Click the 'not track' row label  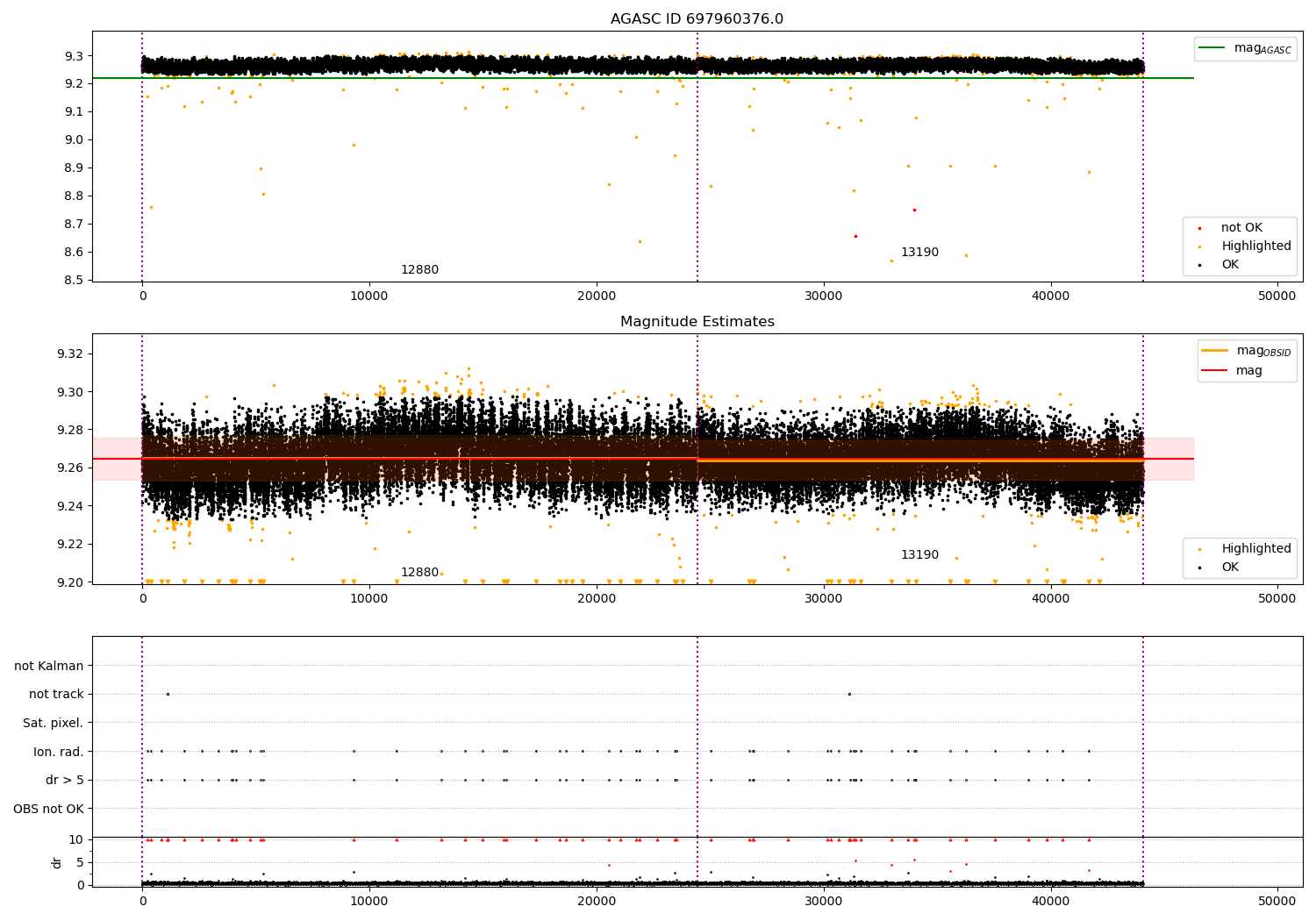point(56,694)
